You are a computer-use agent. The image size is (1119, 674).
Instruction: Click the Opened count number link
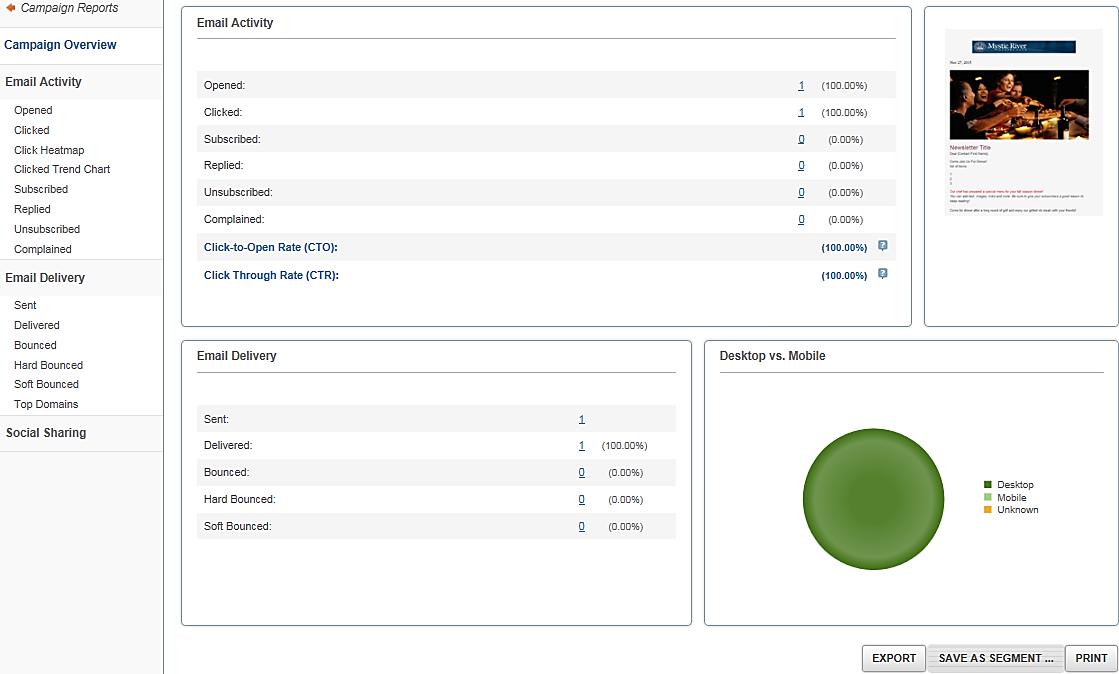tap(801, 86)
